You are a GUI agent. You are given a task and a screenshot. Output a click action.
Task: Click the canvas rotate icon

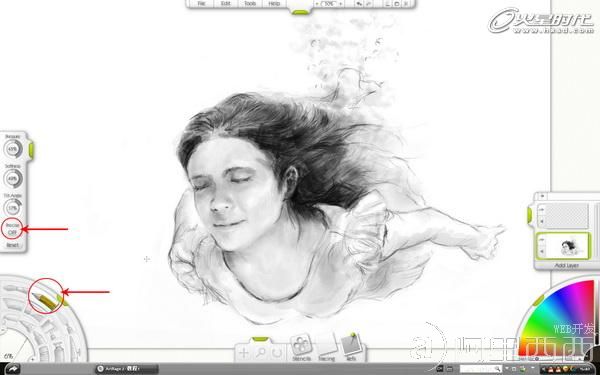pyautogui.click(x=277, y=352)
